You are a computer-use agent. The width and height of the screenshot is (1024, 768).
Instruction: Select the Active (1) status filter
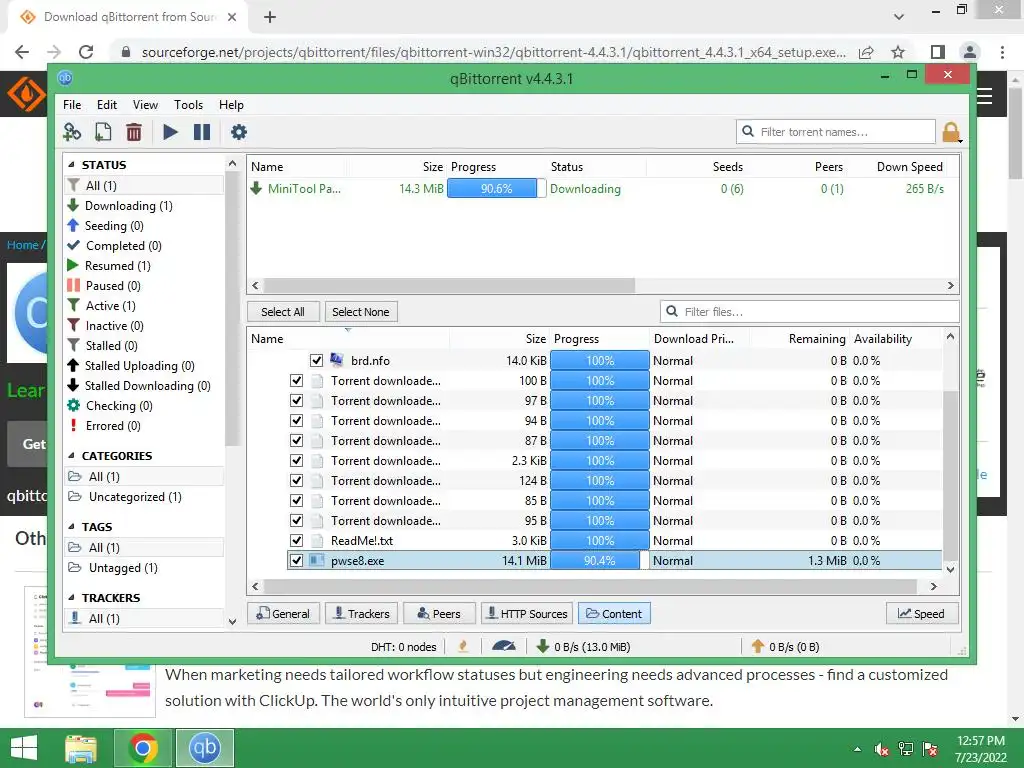tap(110, 306)
